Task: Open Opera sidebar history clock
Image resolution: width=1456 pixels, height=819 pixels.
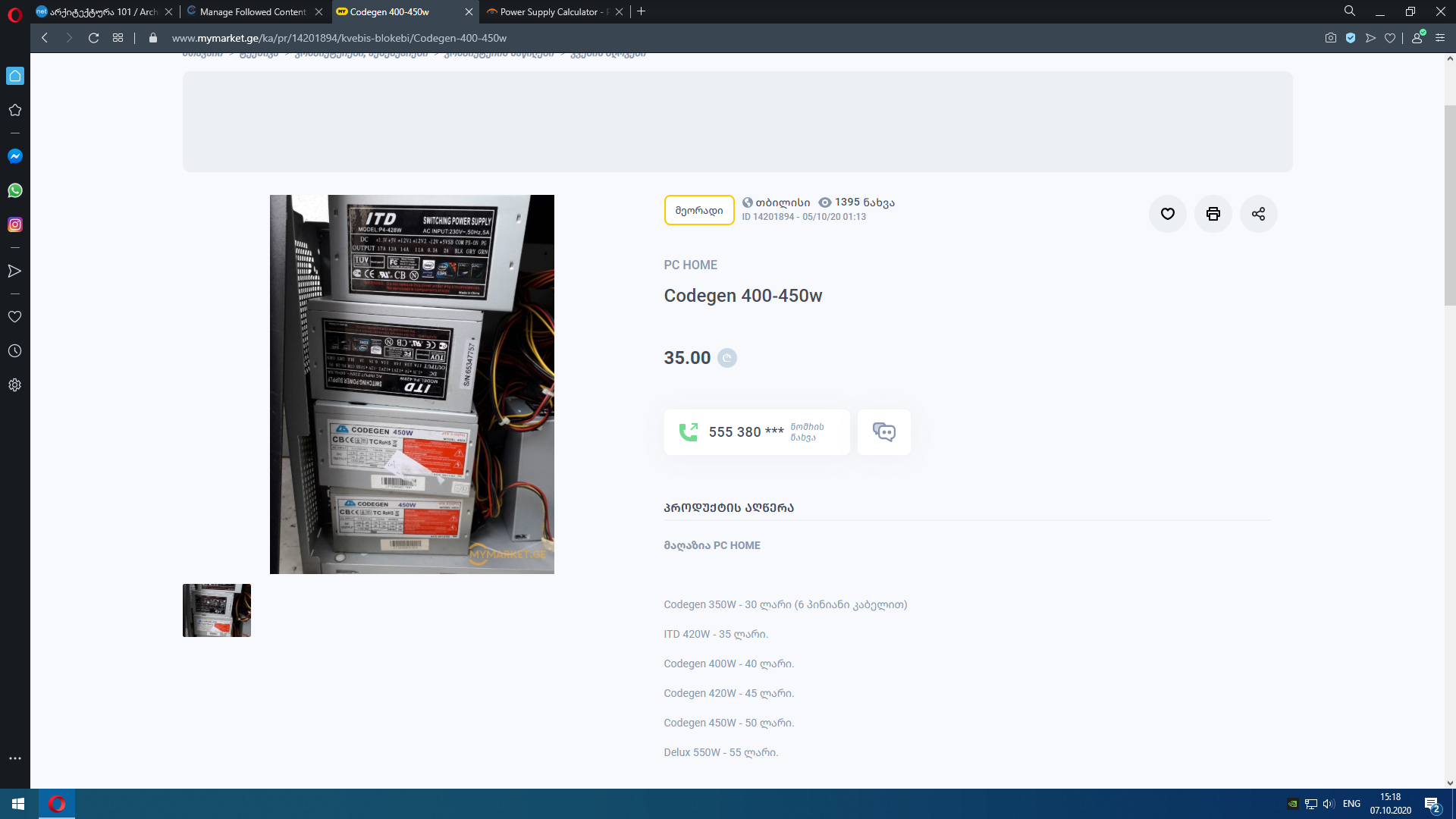Action: pyautogui.click(x=14, y=351)
